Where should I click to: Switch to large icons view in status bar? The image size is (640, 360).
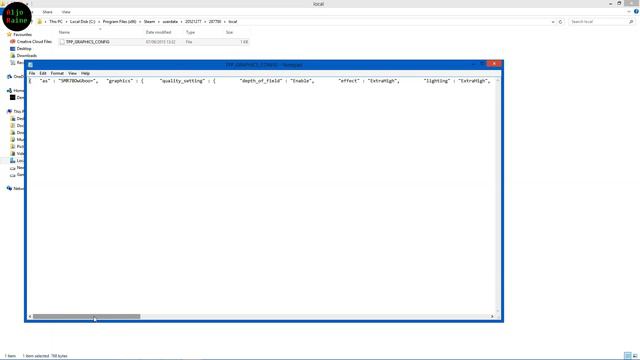pos(635,356)
